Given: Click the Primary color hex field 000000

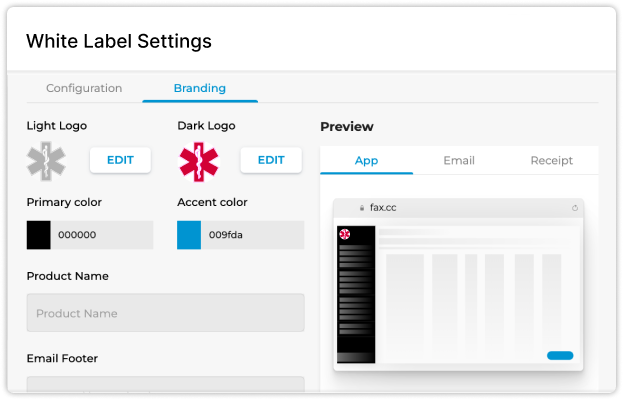Looking at the screenshot, I should 102,235.
